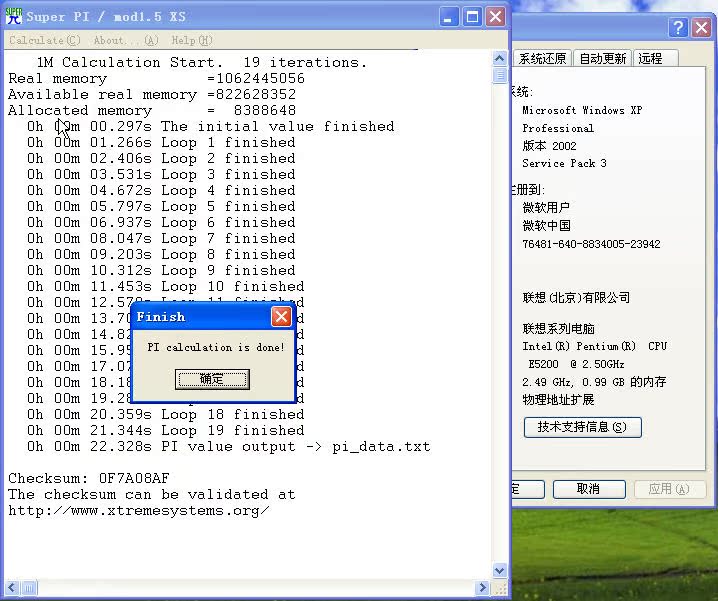Maximize the Super PI window
The height and width of the screenshot is (601, 718).
click(470, 16)
